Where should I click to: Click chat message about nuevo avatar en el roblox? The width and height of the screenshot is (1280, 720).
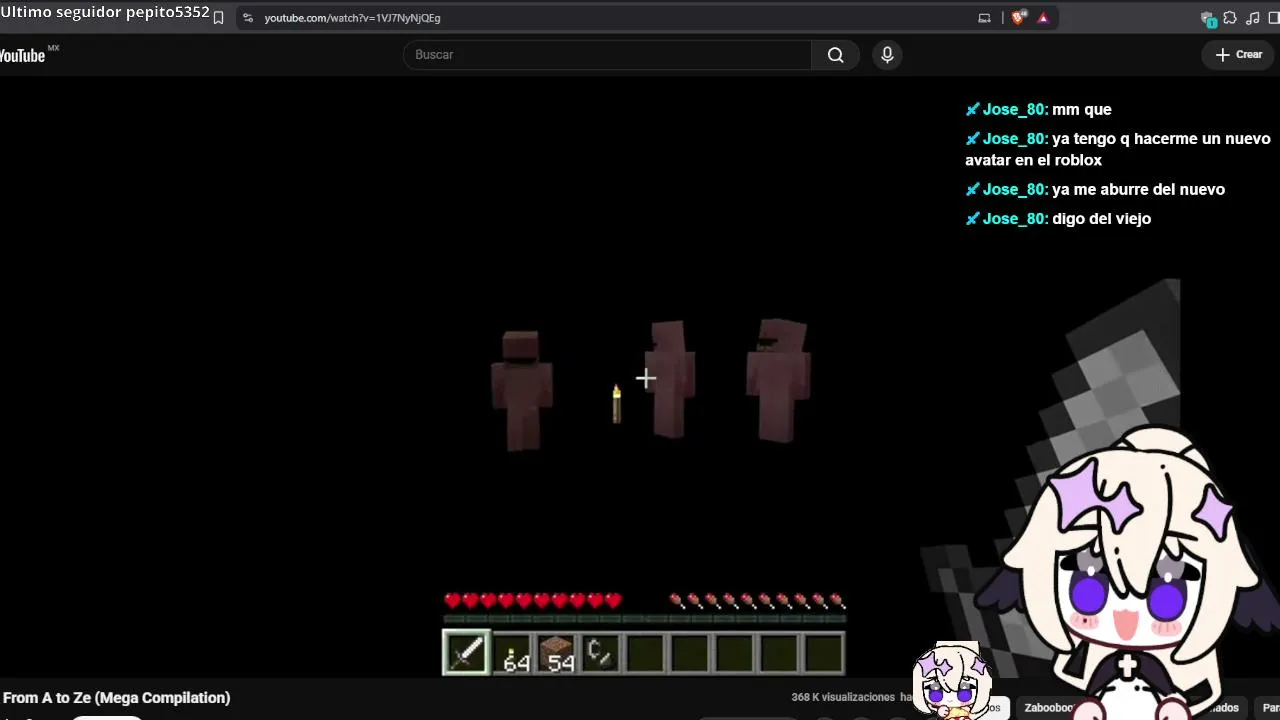[1118, 149]
